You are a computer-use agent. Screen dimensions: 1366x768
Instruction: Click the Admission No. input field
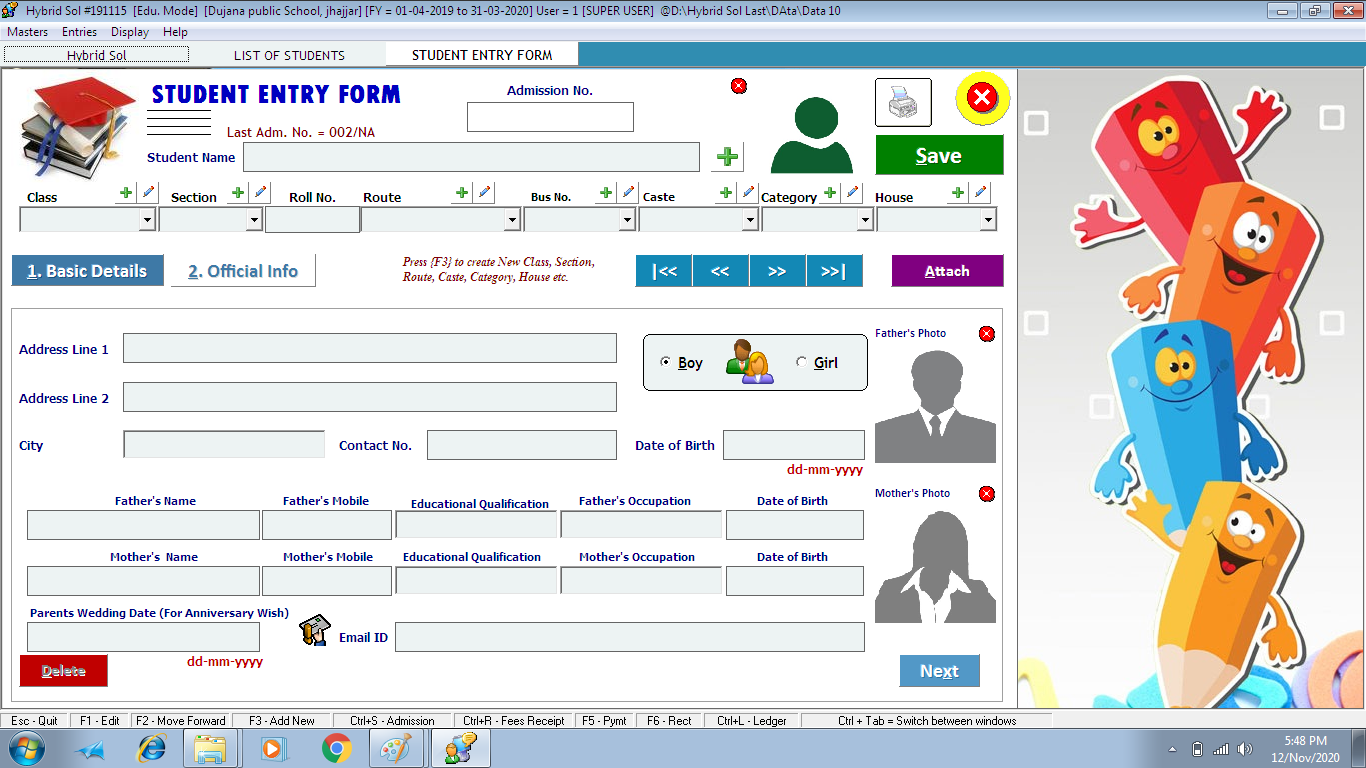point(550,117)
